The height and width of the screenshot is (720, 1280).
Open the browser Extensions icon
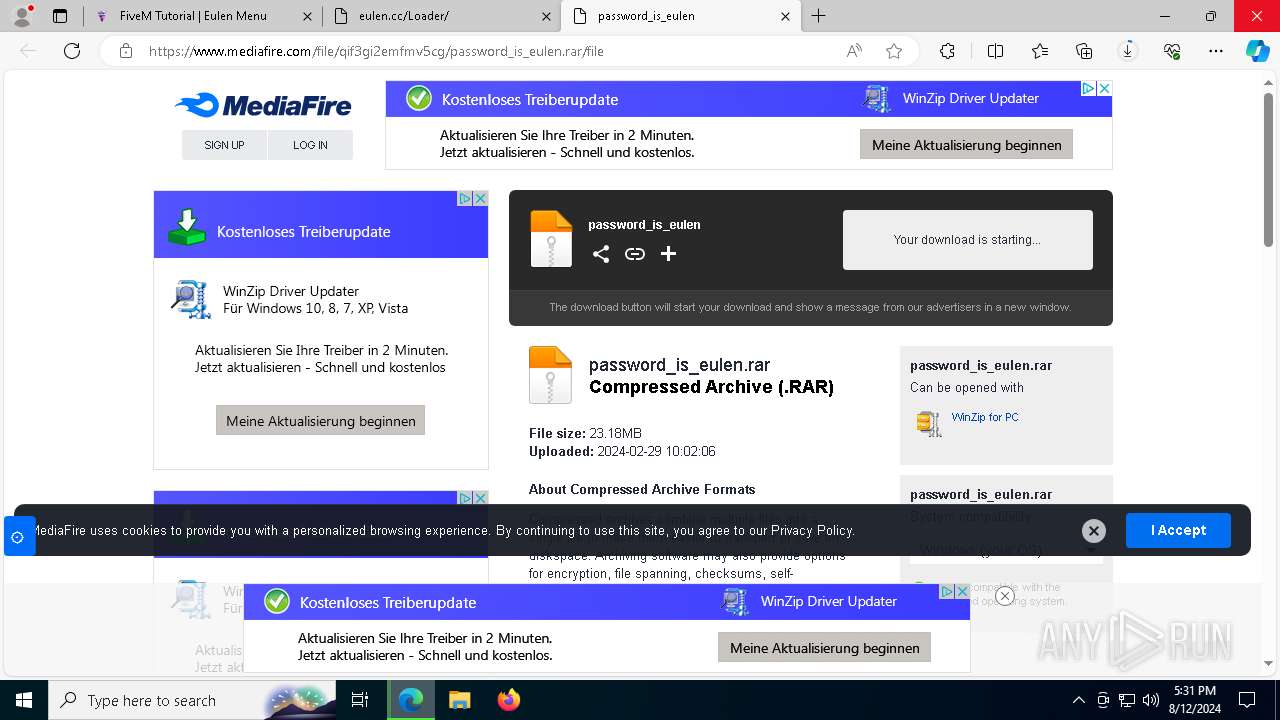coord(948,51)
